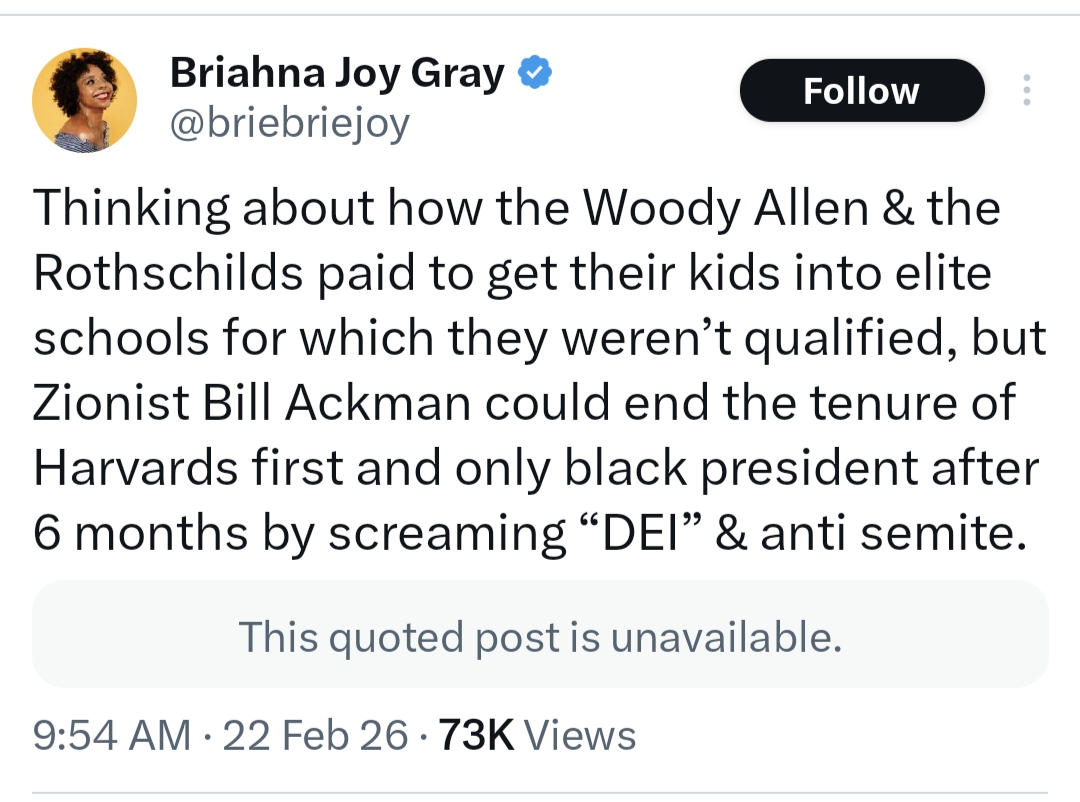The width and height of the screenshot is (1080, 802).
Task: Click the 22 Feb 26 date
Action: coord(315,736)
